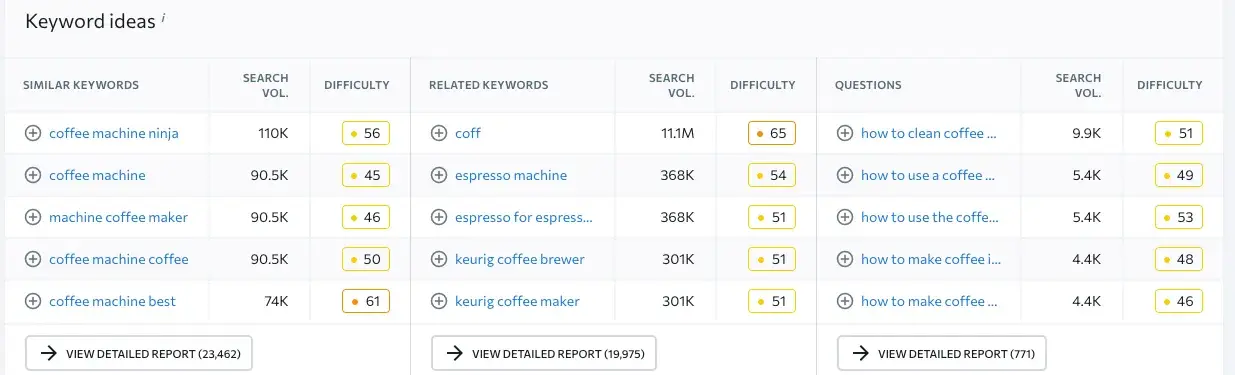Image resolution: width=1235 pixels, height=375 pixels.
Task: Open question 'how to clean coffee ...'
Action: 929,133
